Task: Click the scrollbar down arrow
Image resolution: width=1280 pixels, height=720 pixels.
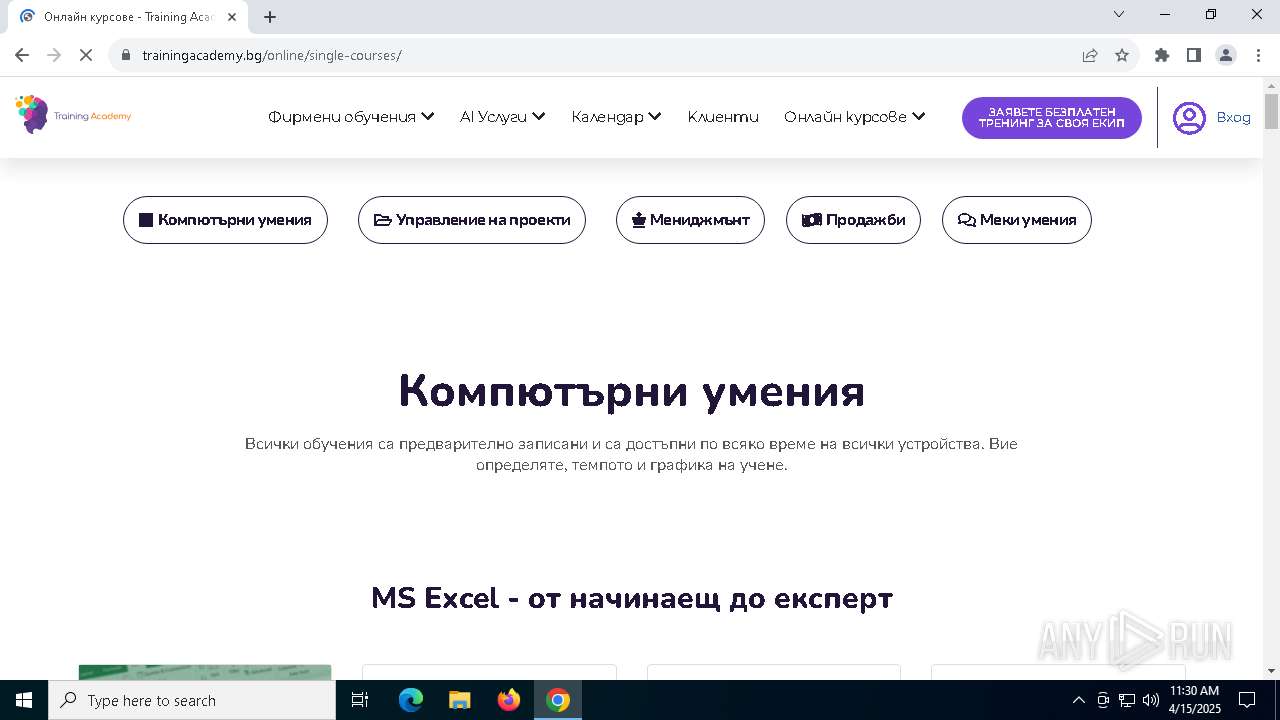Action: click(1271, 671)
